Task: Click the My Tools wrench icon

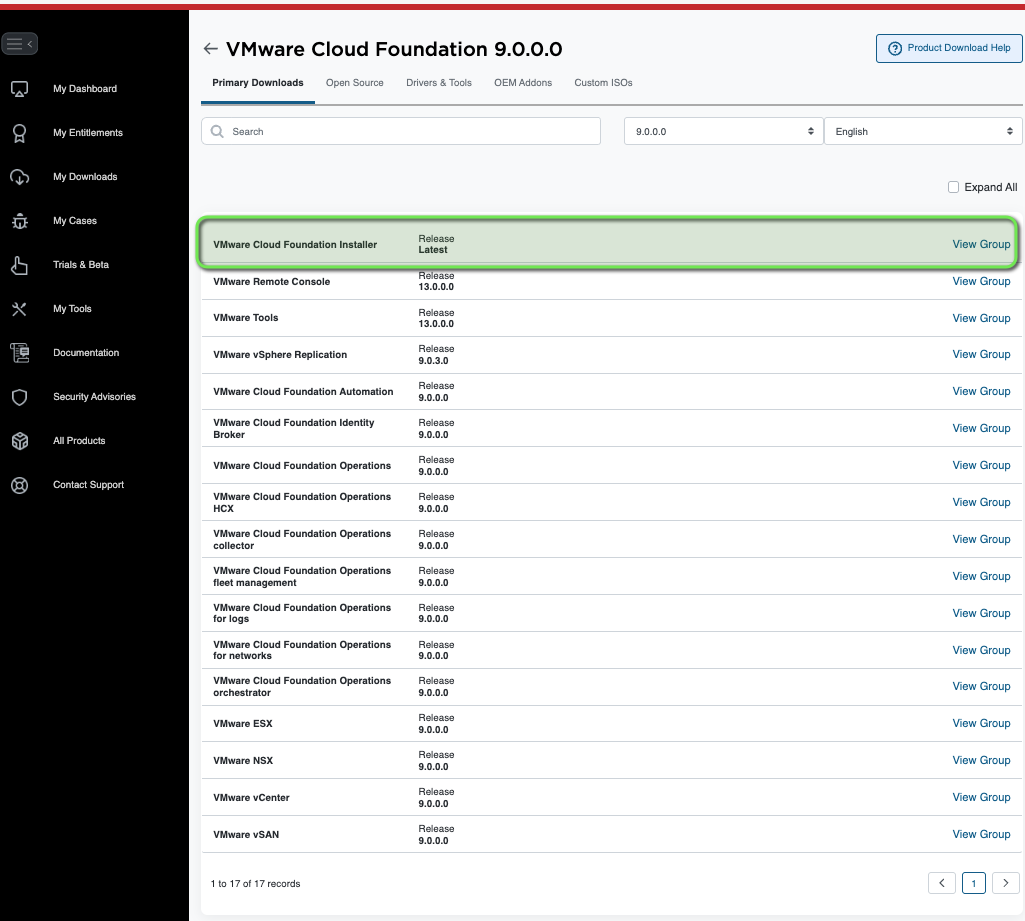Action: click(x=20, y=309)
